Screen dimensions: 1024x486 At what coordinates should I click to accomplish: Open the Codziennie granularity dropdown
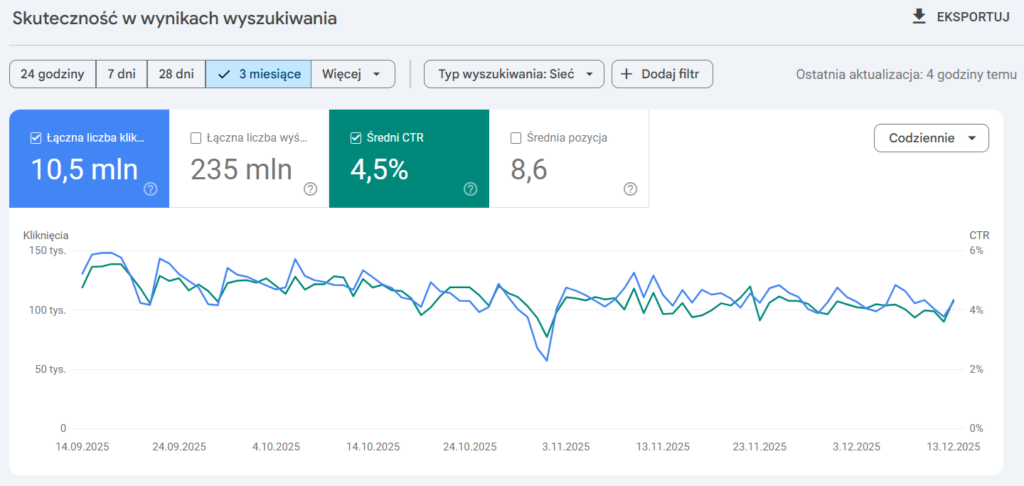(931, 138)
